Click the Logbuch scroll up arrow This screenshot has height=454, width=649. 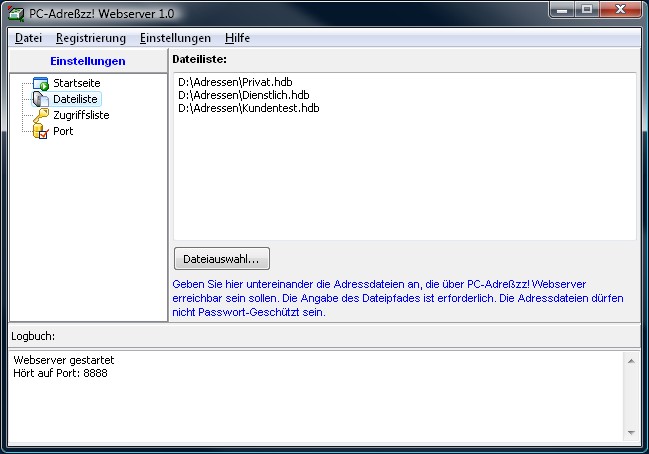click(631, 361)
